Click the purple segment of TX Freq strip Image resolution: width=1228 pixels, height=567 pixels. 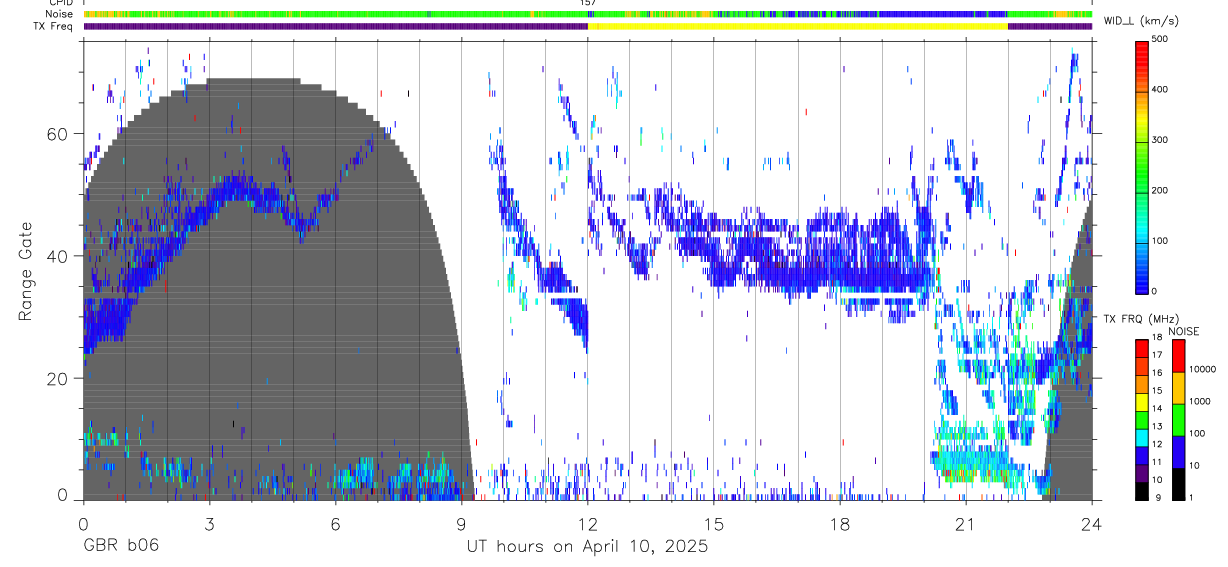pos(336,26)
